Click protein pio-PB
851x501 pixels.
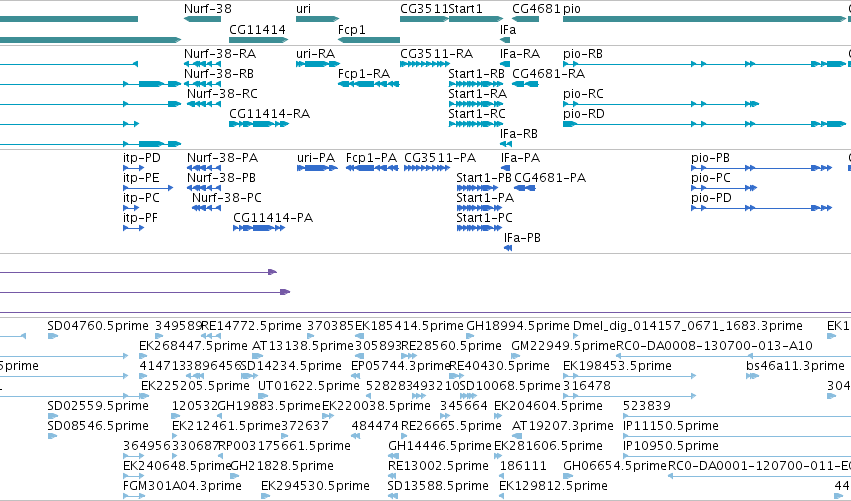click(x=710, y=158)
